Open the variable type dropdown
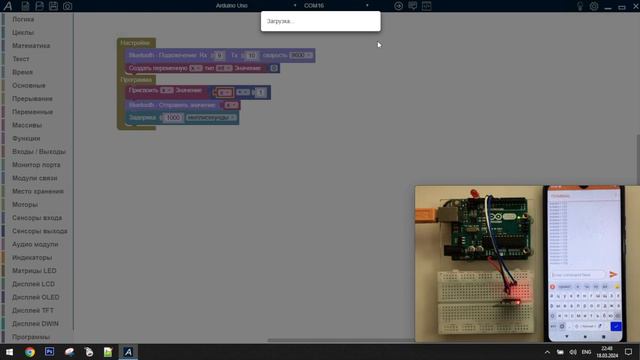The width and height of the screenshot is (640, 360). (x=224, y=68)
